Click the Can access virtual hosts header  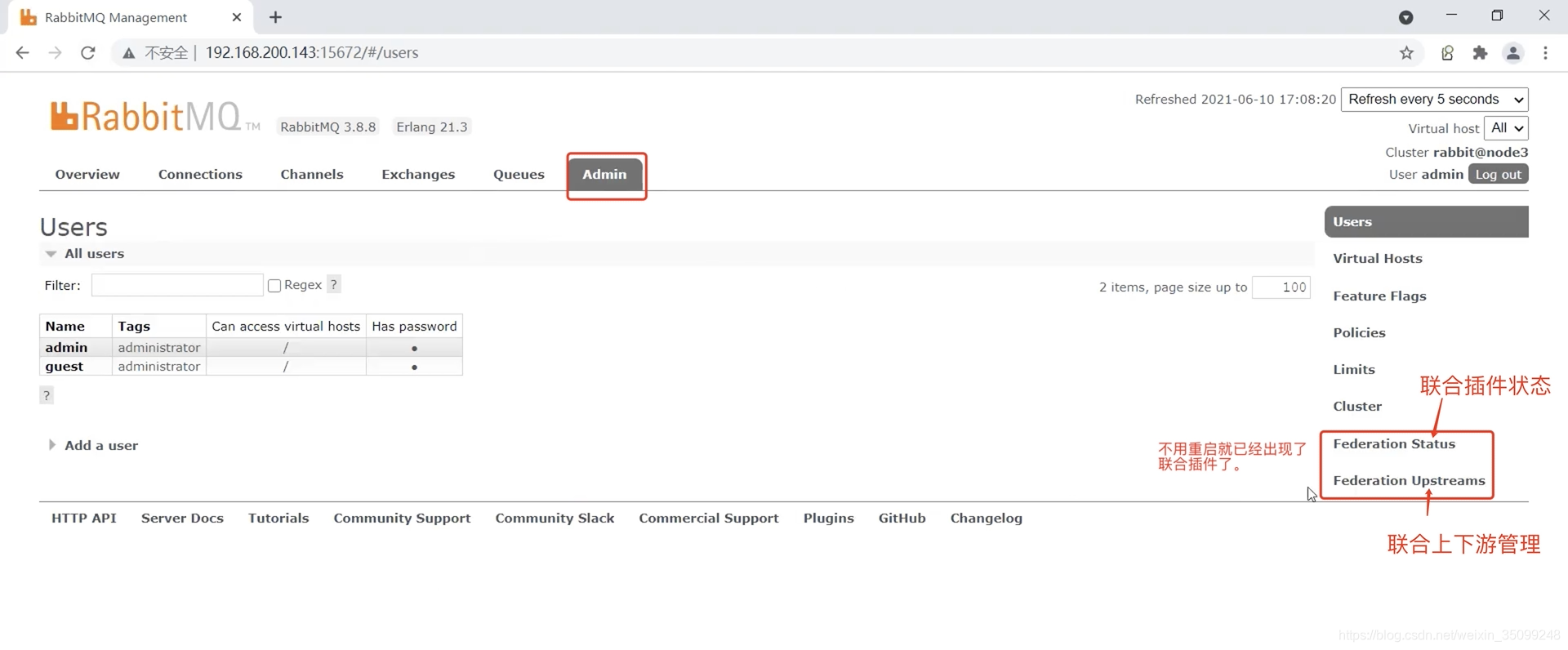point(286,326)
